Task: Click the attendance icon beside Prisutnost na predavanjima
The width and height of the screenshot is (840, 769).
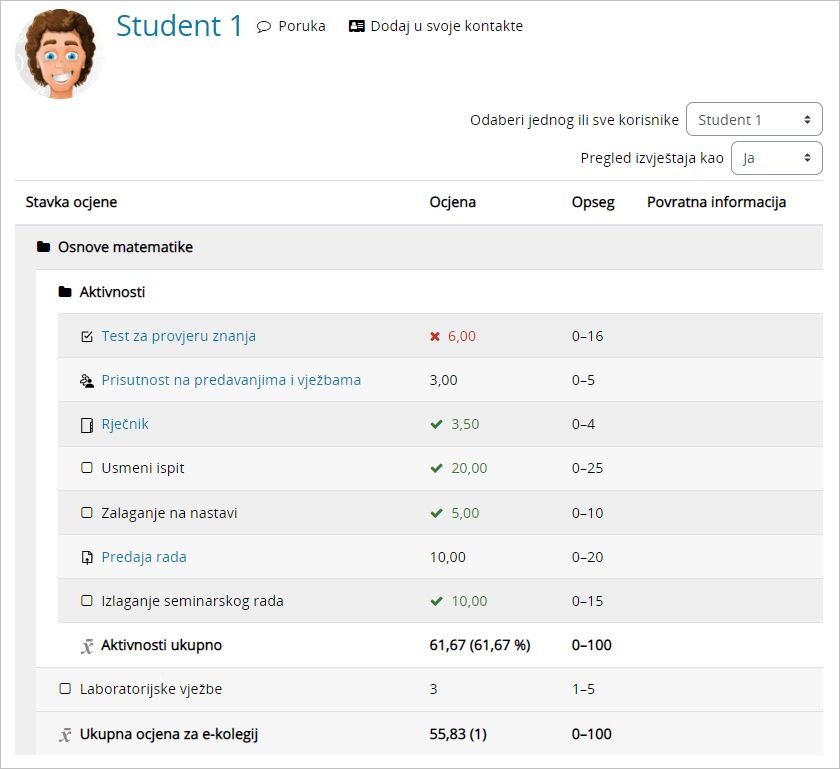Action: 87,381
